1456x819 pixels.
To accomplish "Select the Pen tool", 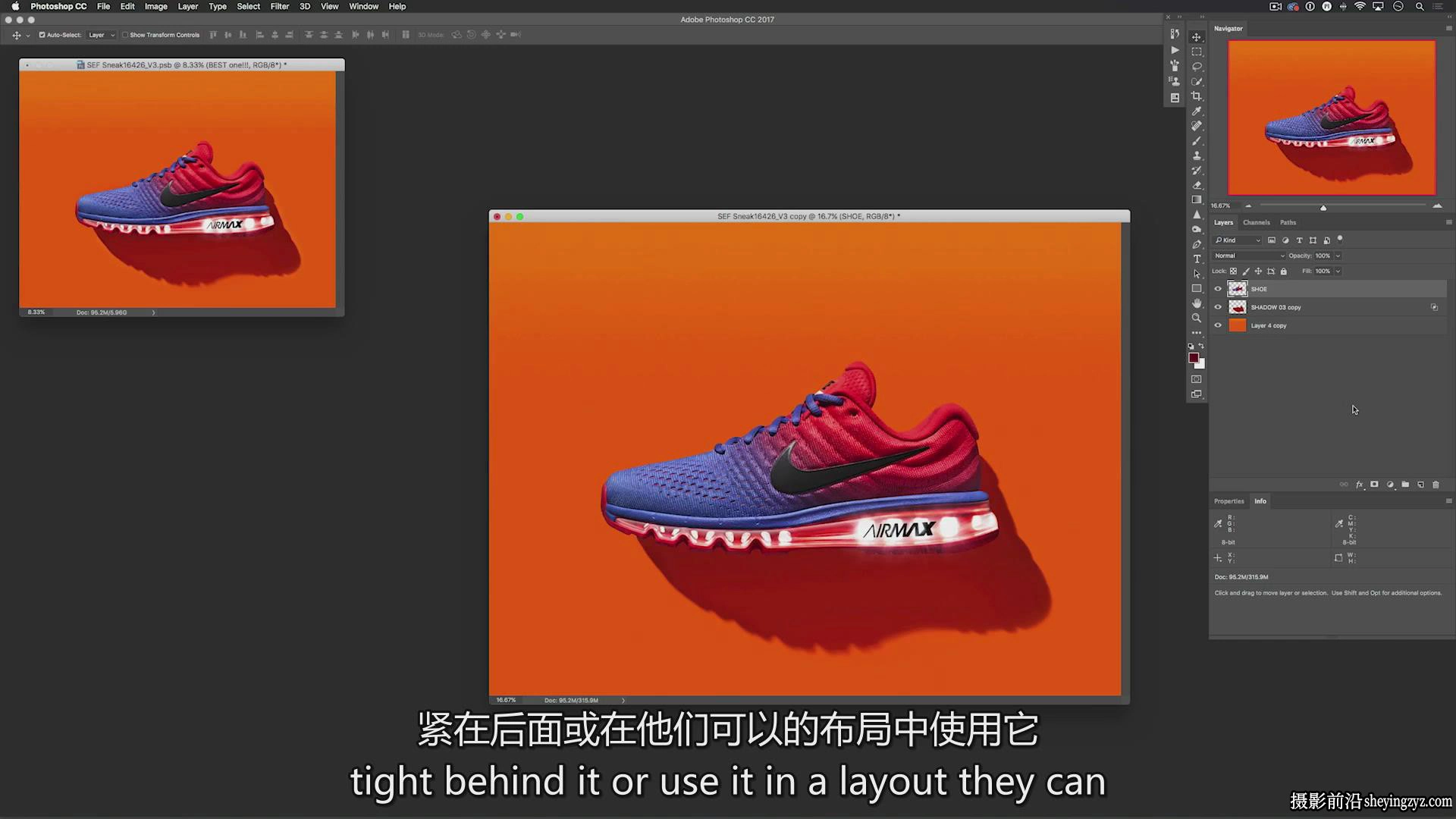I will pyautogui.click(x=1197, y=244).
